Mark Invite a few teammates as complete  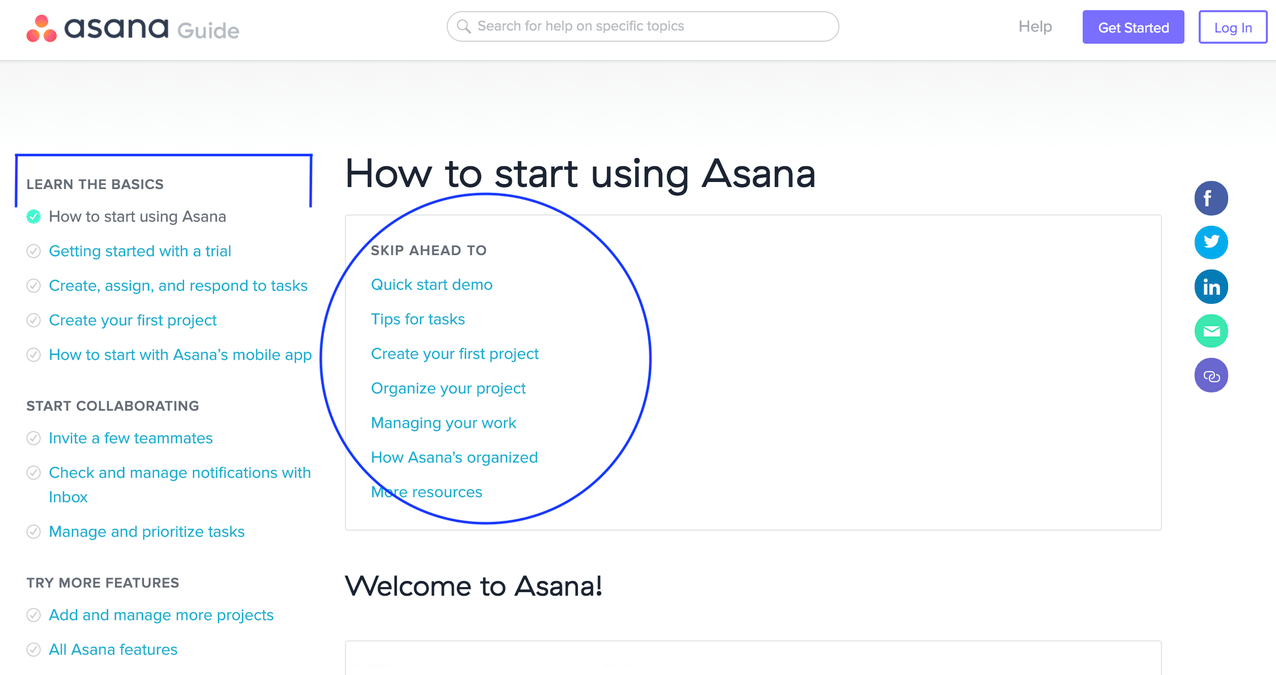coord(33,438)
